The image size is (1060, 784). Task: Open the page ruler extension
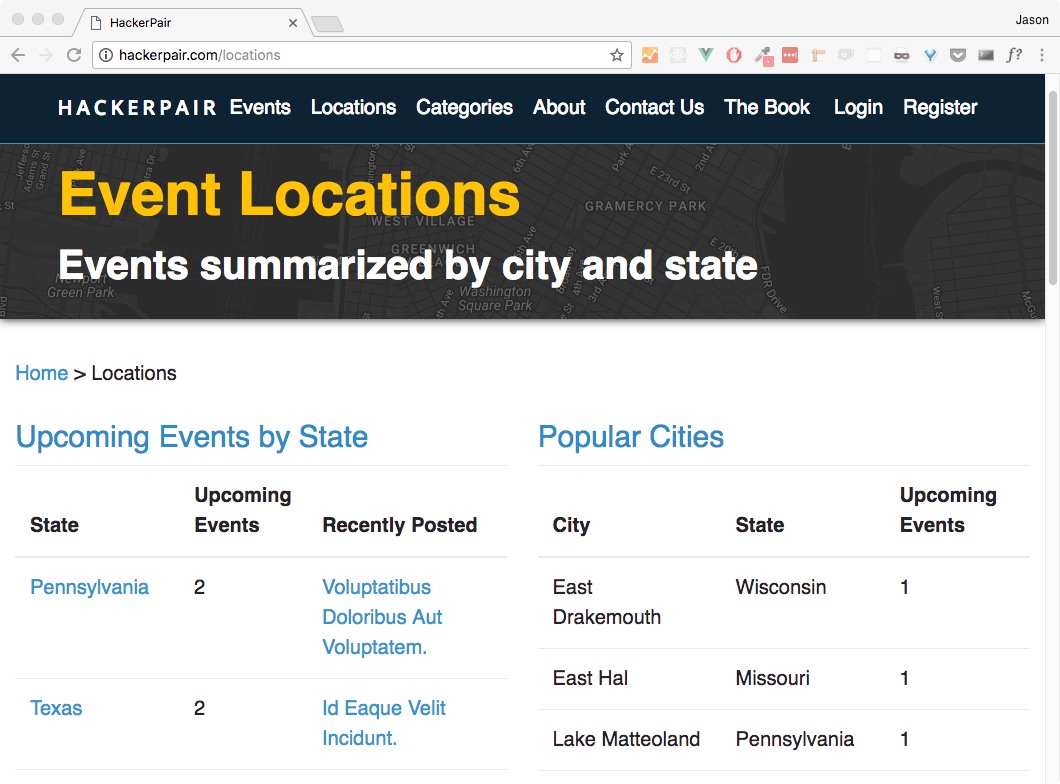pyautogui.click(x=818, y=55)
